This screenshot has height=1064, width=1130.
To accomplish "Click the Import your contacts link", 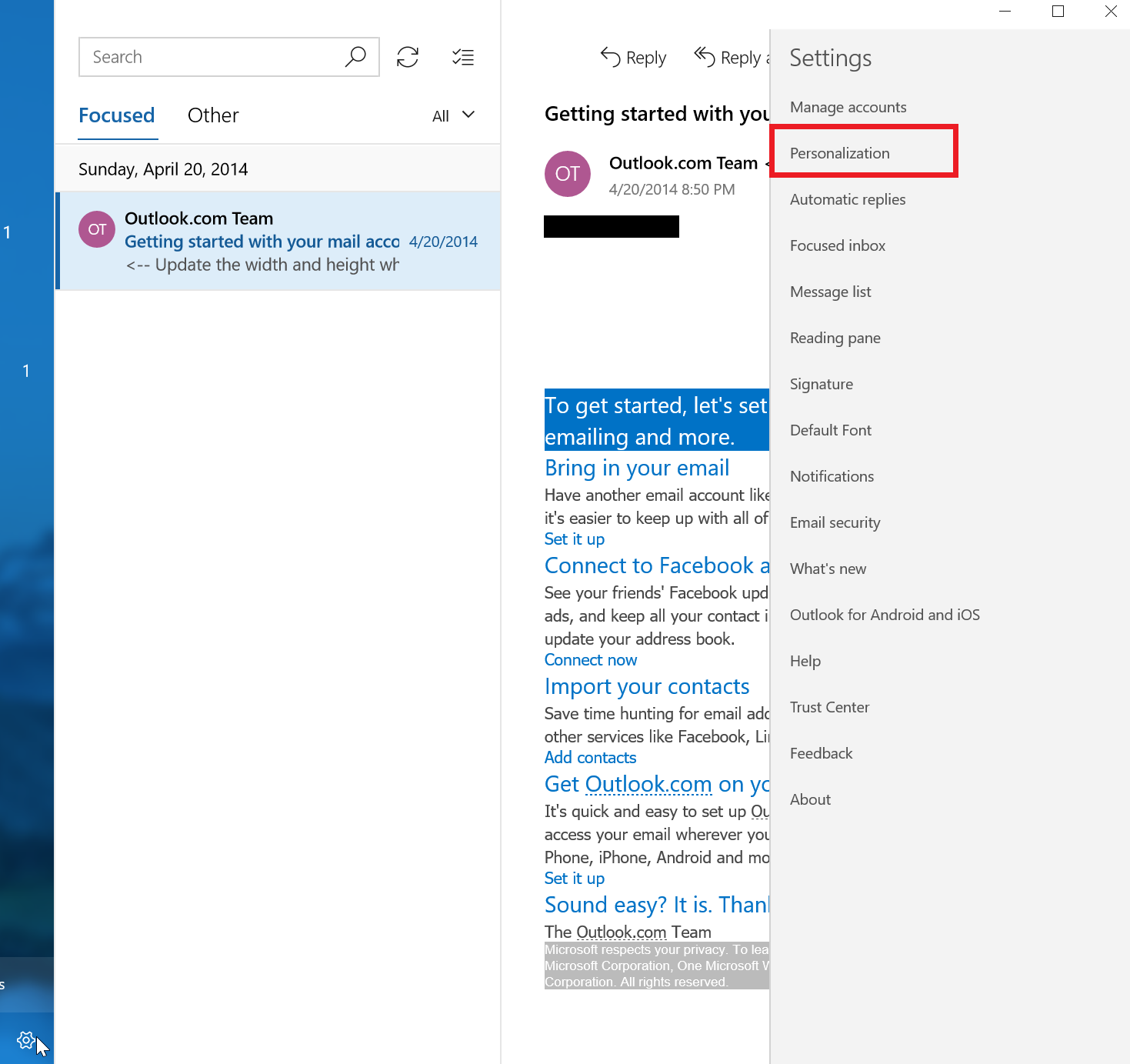I will [647, 686].
